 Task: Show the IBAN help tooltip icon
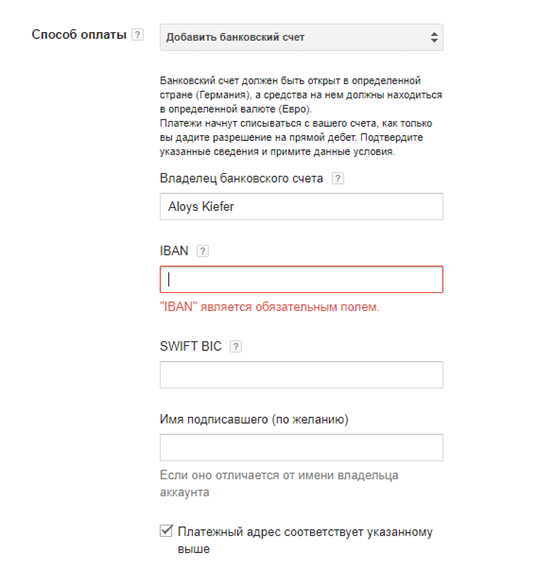[203, 251]
